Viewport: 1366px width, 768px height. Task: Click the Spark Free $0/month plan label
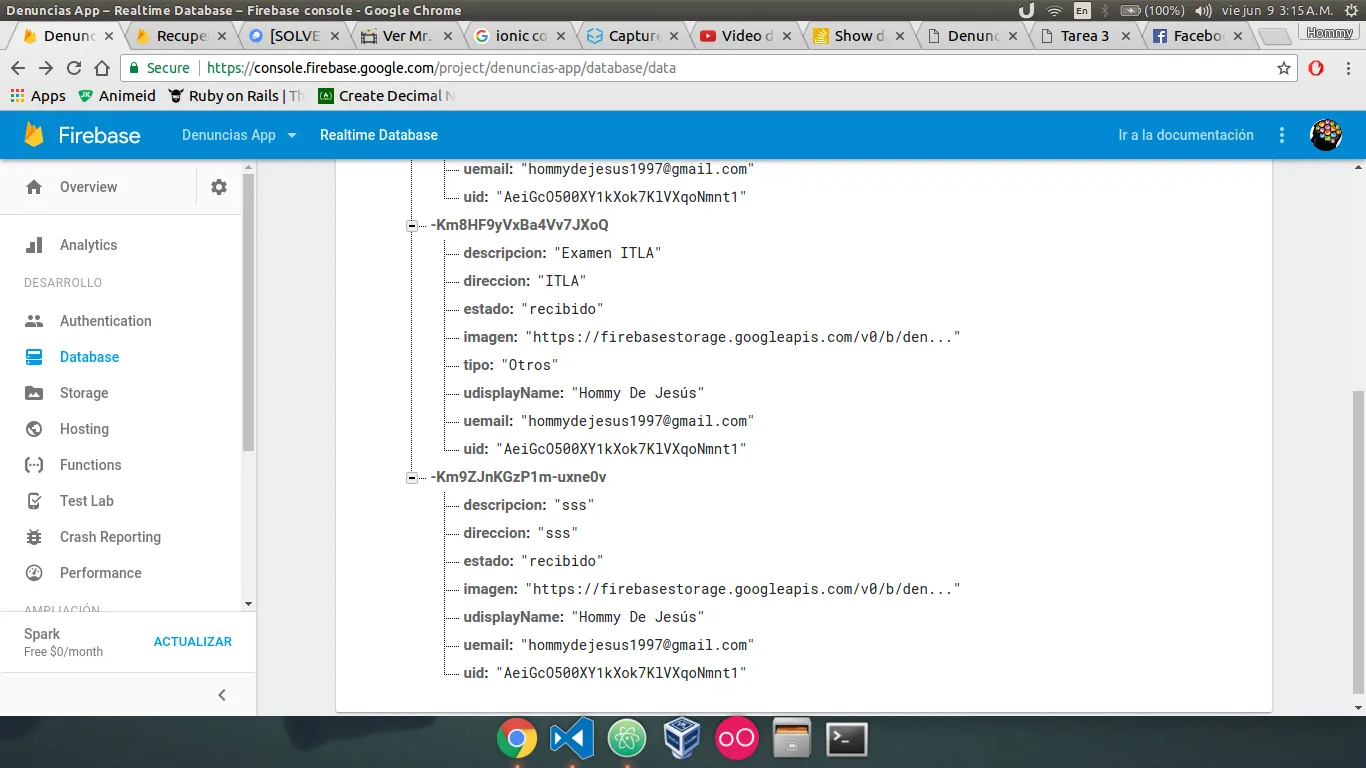[63, 642]
